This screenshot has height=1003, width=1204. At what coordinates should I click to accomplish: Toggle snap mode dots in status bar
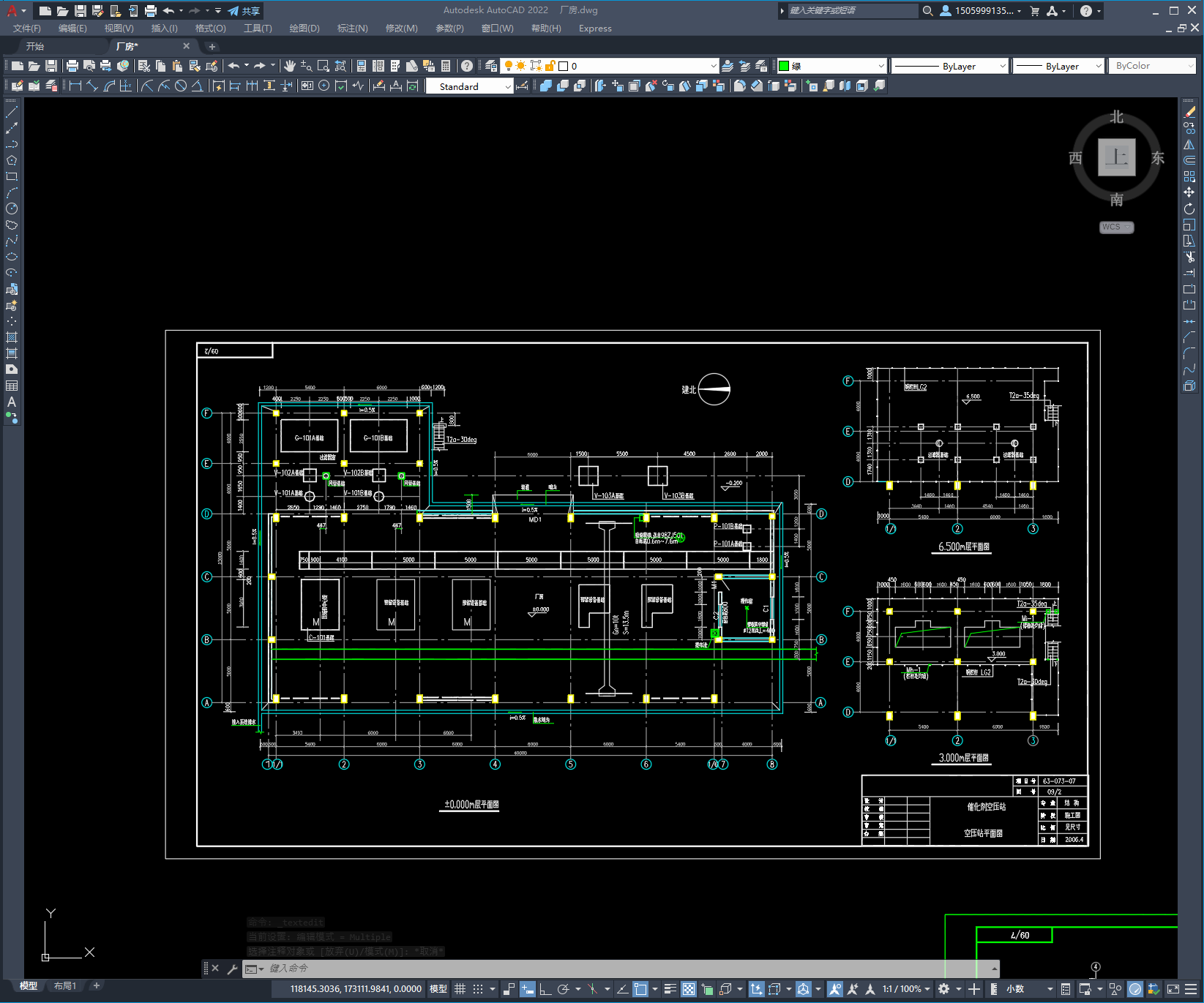click(x=478, y=989)
